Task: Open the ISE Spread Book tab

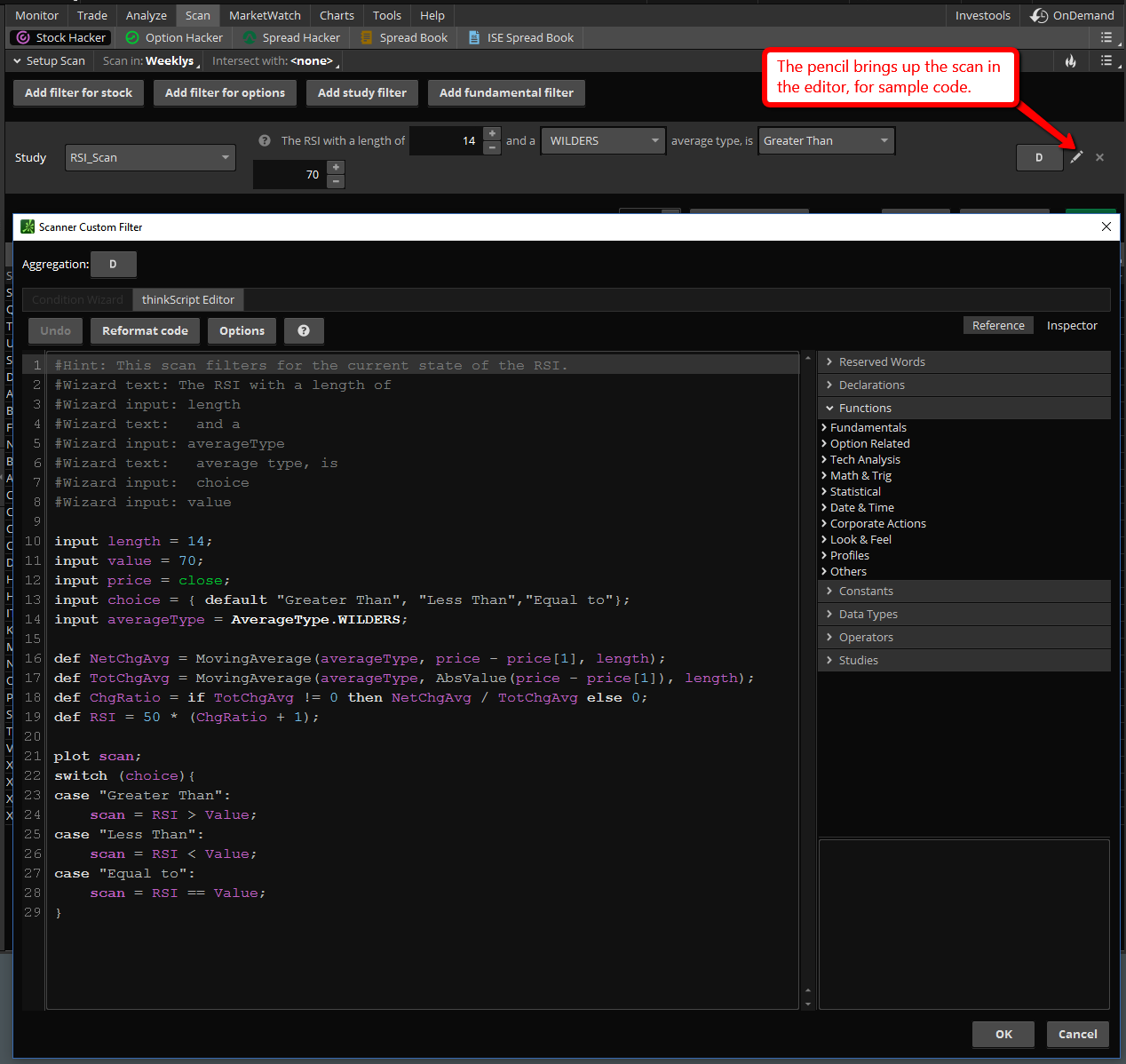Action: [520, 37]
